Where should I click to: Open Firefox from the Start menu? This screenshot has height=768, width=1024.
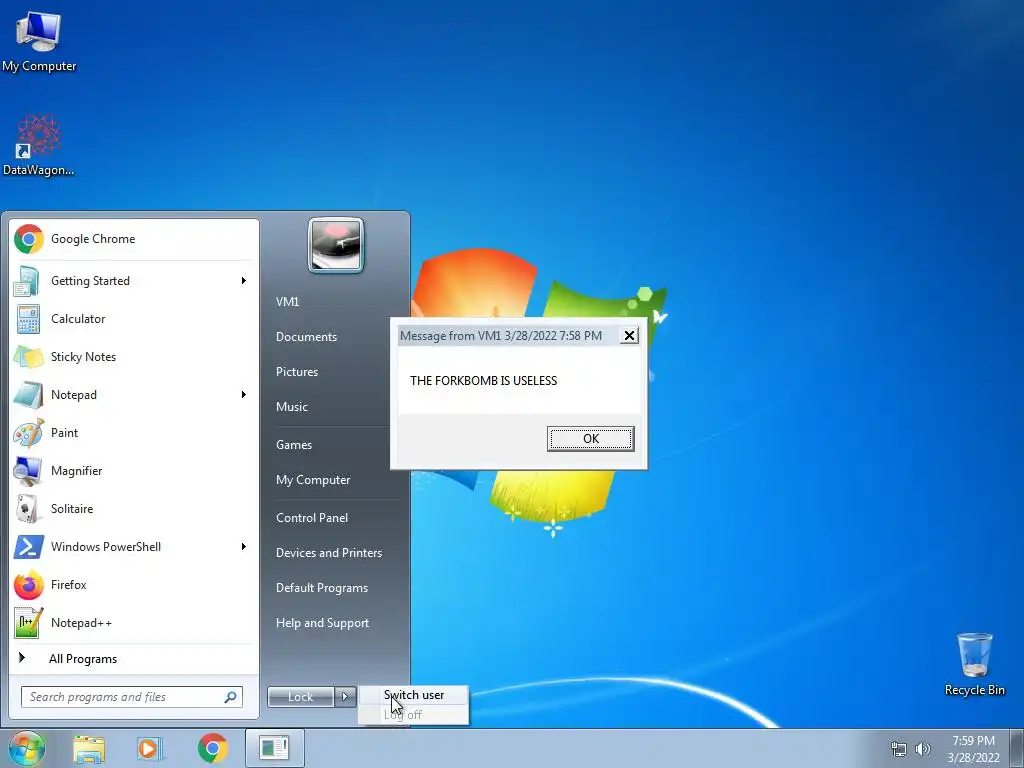[x=134, y=584]
